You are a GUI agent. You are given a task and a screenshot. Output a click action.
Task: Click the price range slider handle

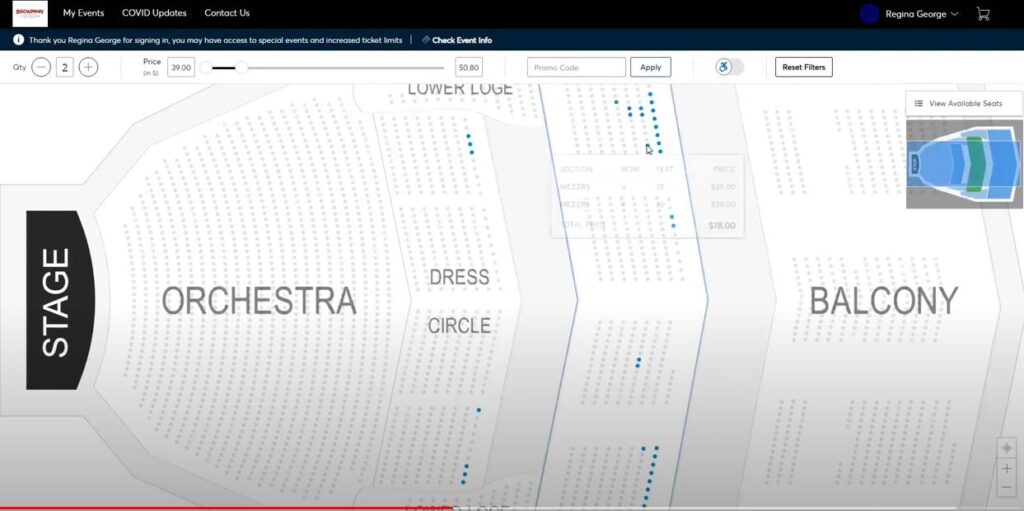pos(241,67)
